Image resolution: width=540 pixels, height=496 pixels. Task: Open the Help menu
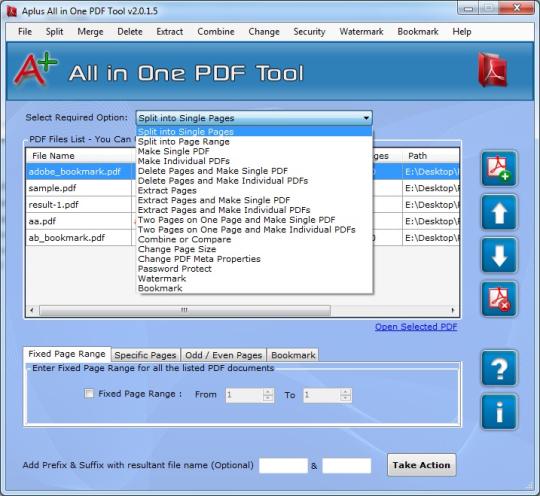point(461,32)
